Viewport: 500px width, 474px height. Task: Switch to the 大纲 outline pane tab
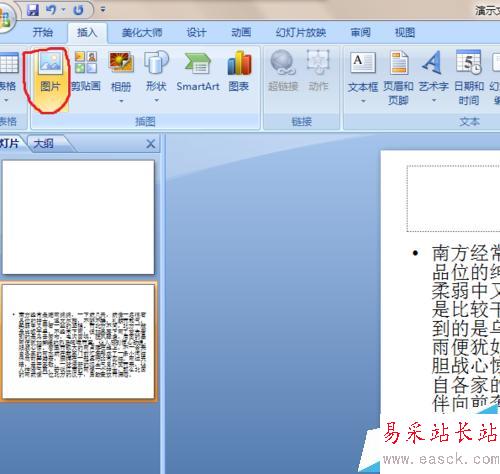point(44,144)
